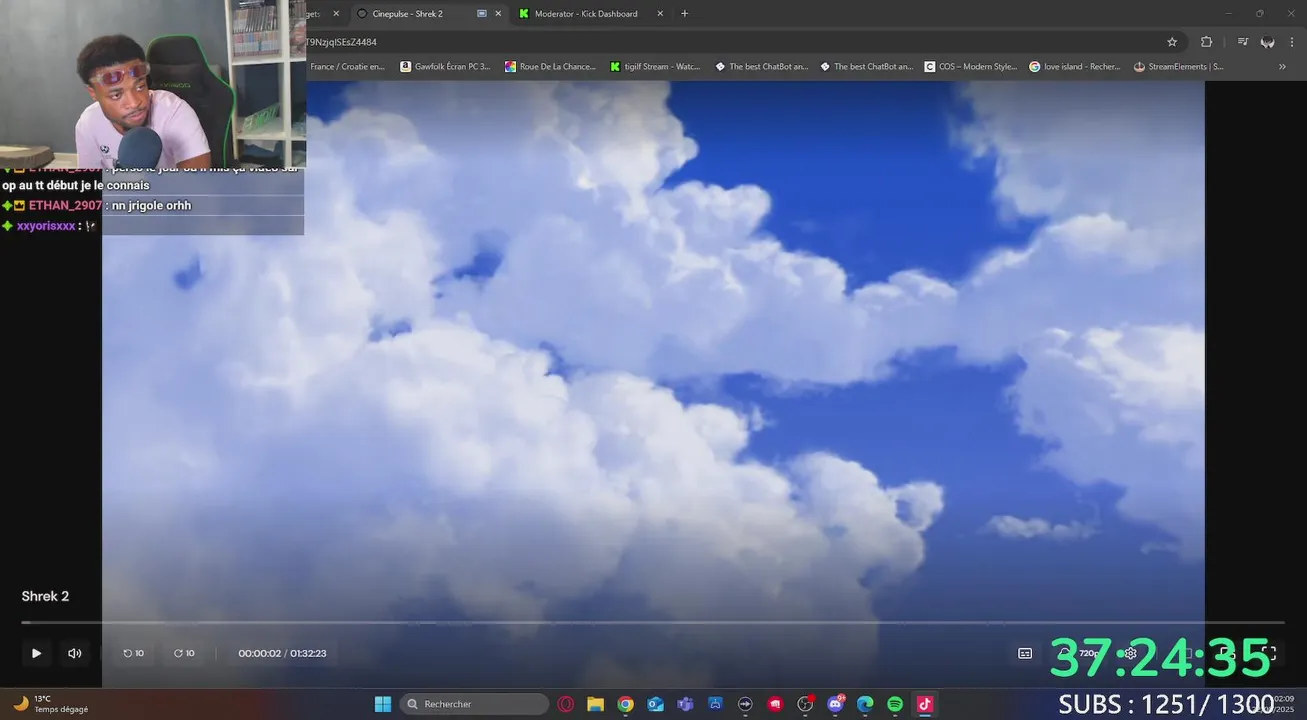Screen dimensions: 1307x720
Task: Switch to Moderator - Kick Dashboard tab
Action: click(x=585, y=14)
